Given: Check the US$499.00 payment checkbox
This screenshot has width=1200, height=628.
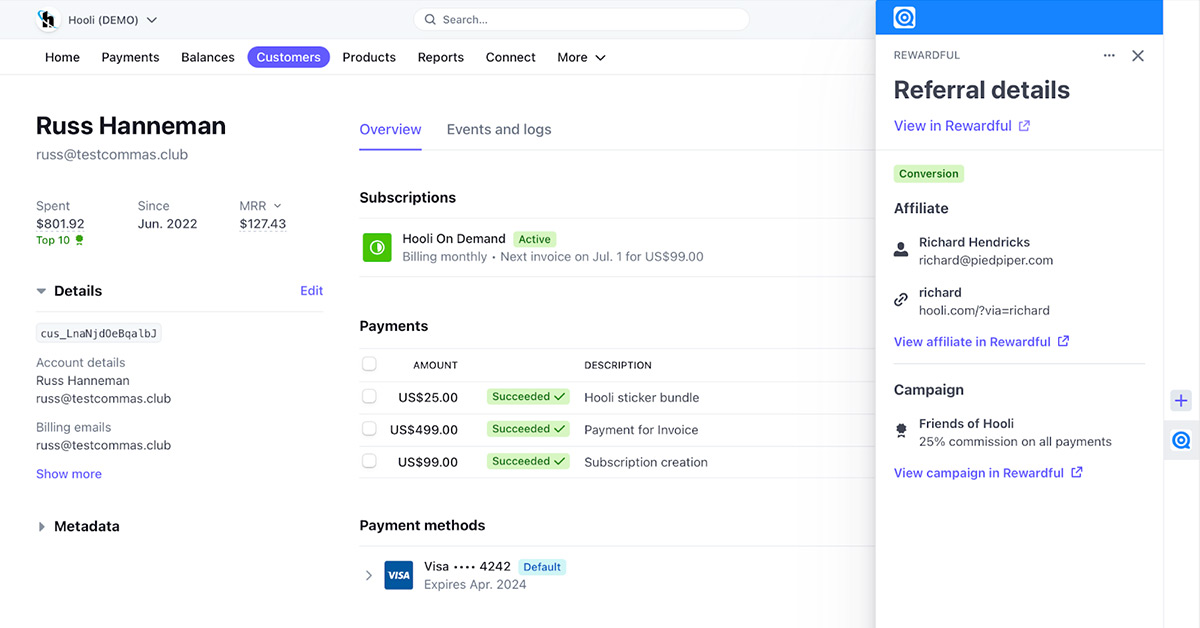Looking at the screenshot, I should point(369,429).
